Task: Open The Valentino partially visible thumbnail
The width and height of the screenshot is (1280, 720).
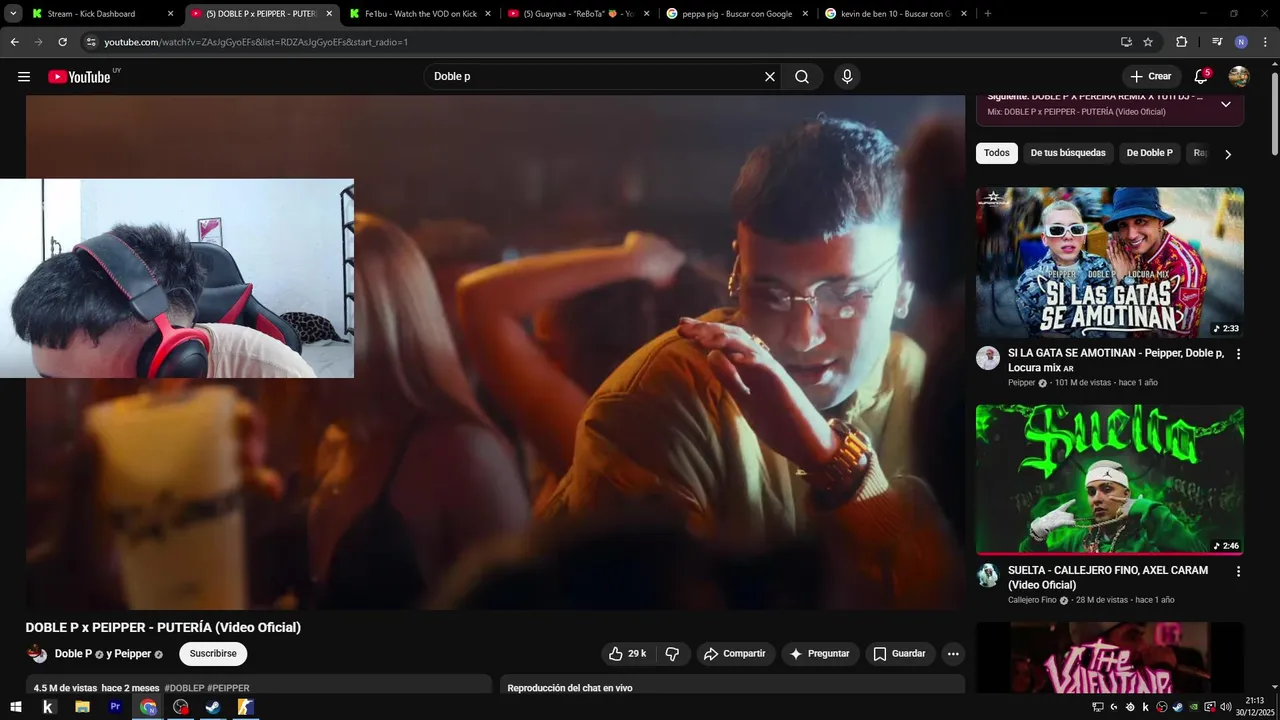Action: click(x=1110, y=658)
